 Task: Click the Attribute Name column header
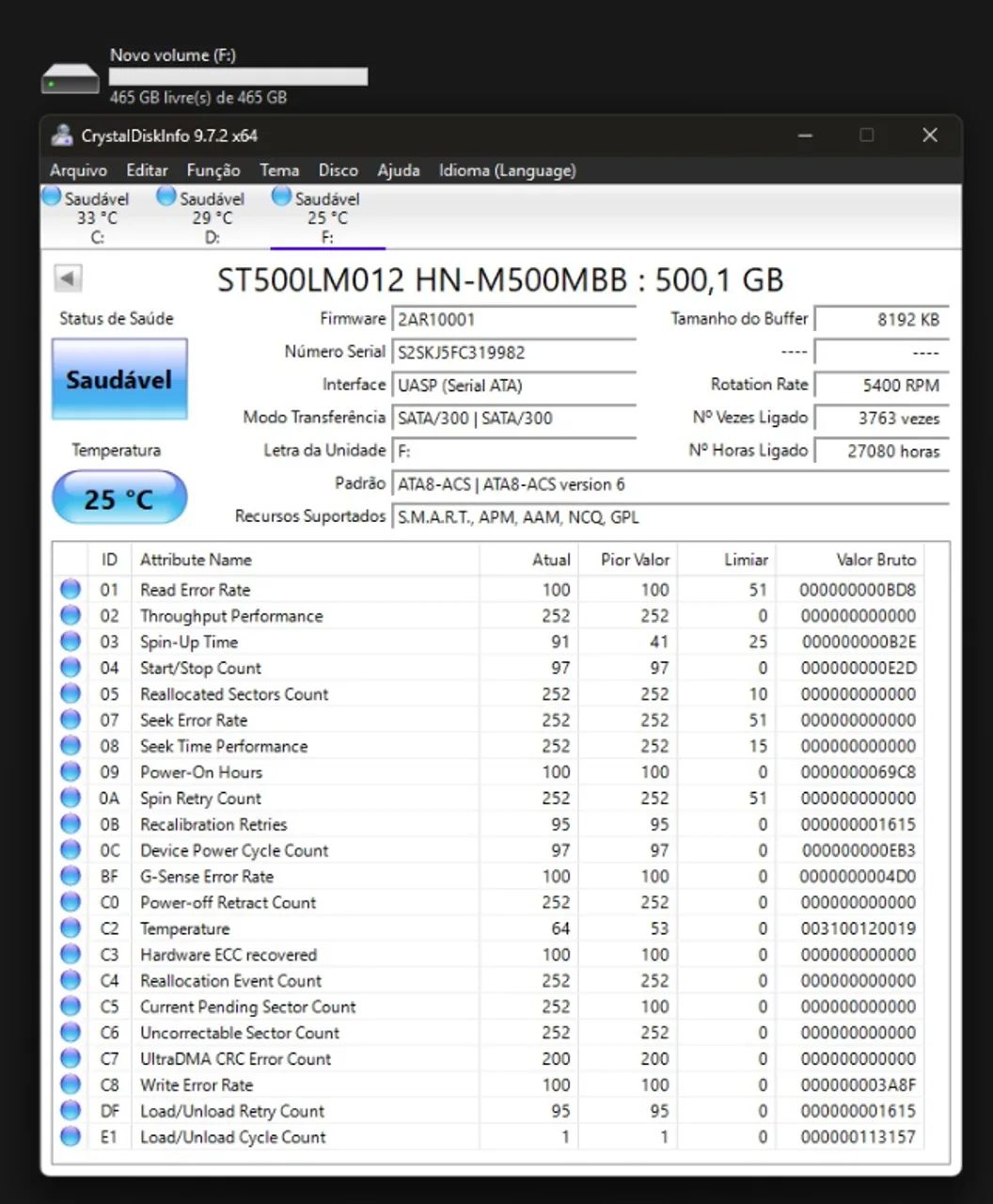tap(306, 560)
